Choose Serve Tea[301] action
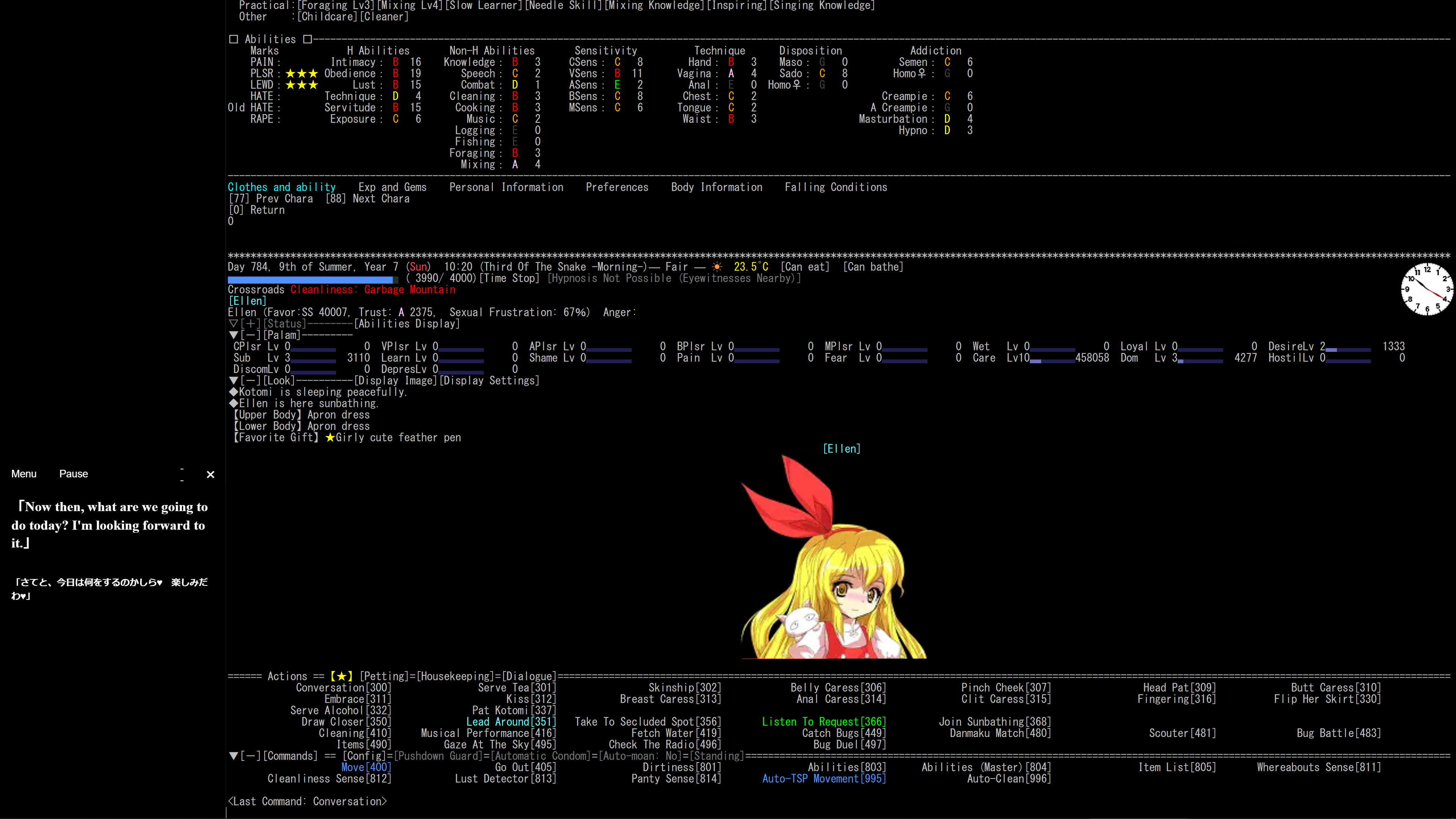This screenshot has height=819, width=1456. pyautogui.click(x=517, y=687)
